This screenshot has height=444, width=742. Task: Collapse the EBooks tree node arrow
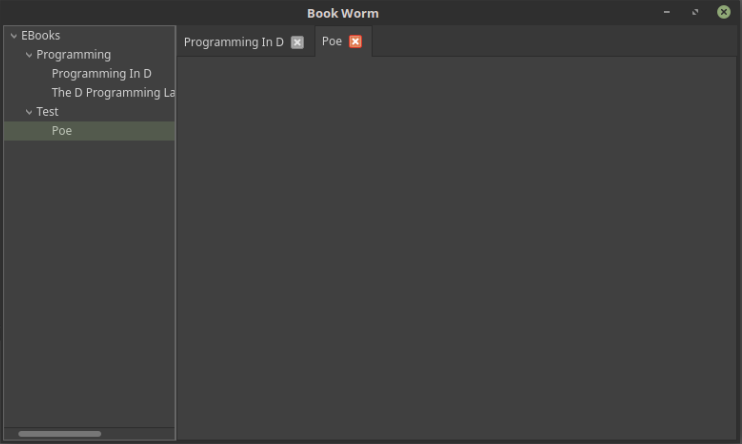point(13,36)
